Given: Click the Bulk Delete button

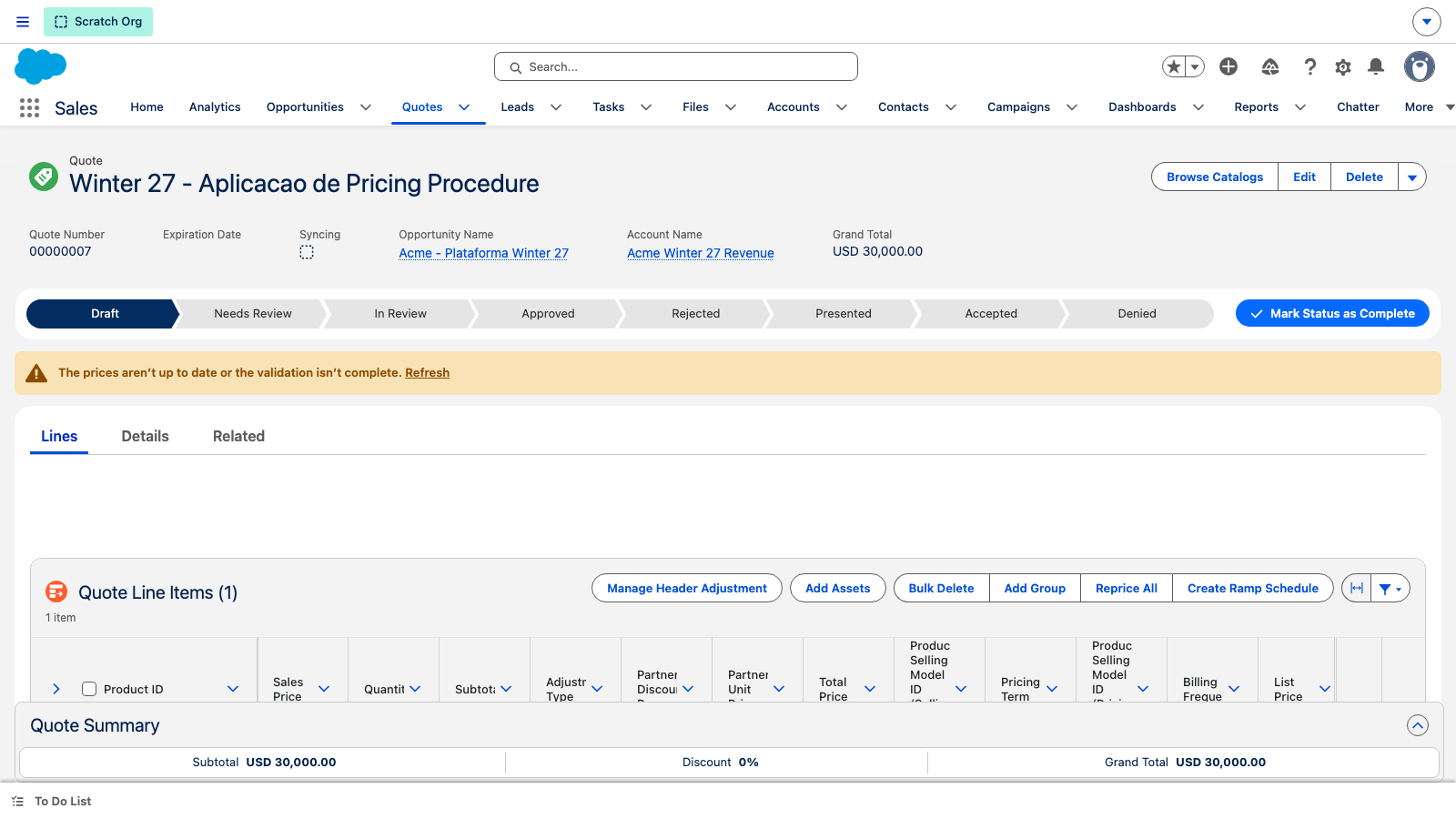Looking at the screenshot, I should click(x=942, y=589).
